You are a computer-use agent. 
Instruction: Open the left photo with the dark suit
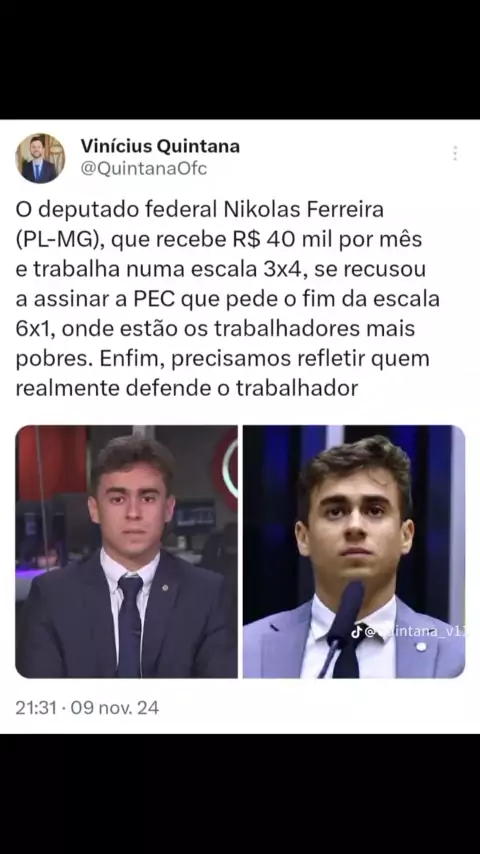pos(126,552)
